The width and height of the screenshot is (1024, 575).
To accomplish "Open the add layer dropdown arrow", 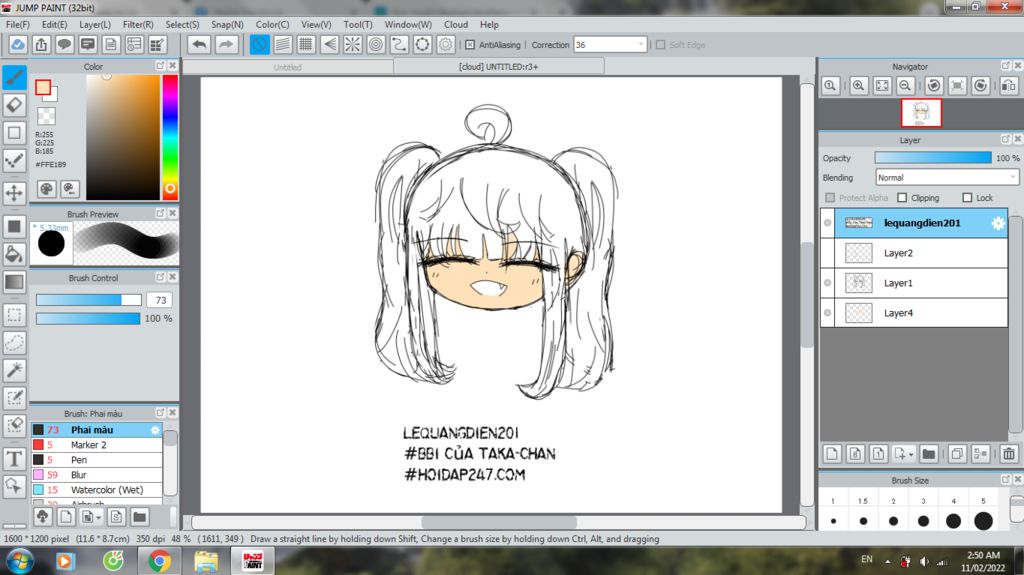I will [x=910, y=455].
